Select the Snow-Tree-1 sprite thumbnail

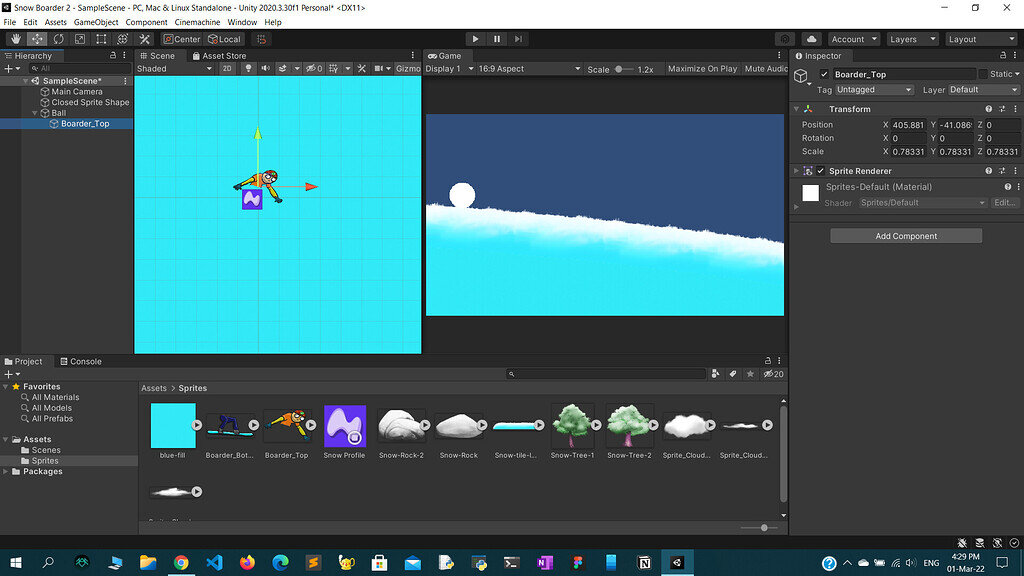click(572, 427)
